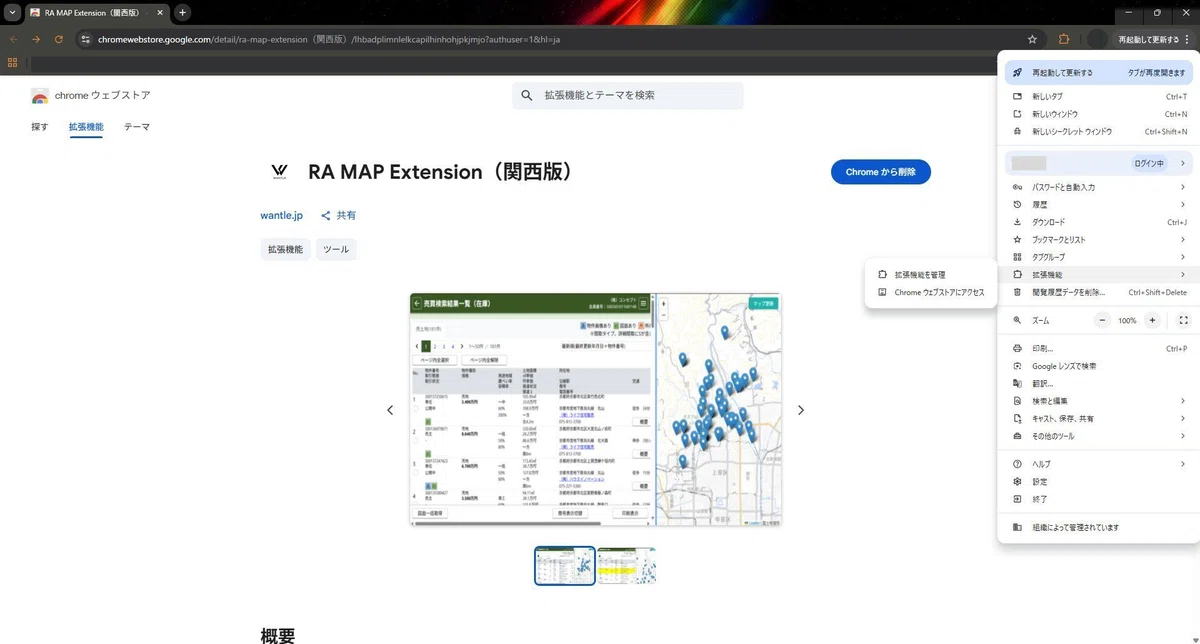Click the main extension screenshot image
The width and height of the screenshot is (1200, 644).
pyautogui.click(x=596, y=410)
